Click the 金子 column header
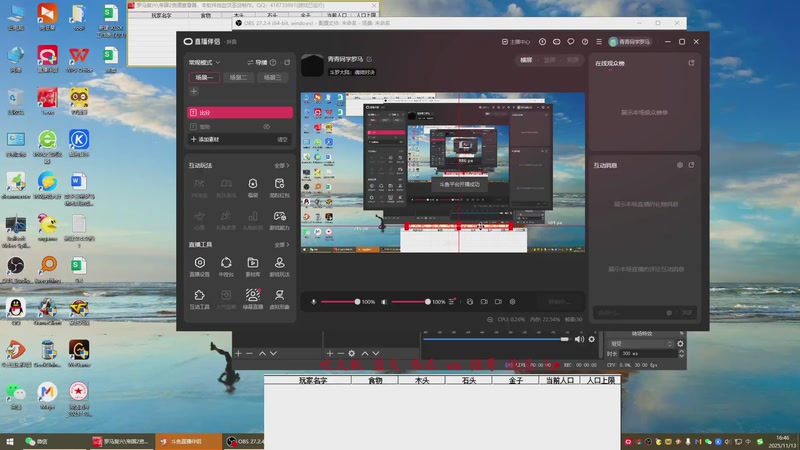Screen dimensions: 800x450 [516, 380]
